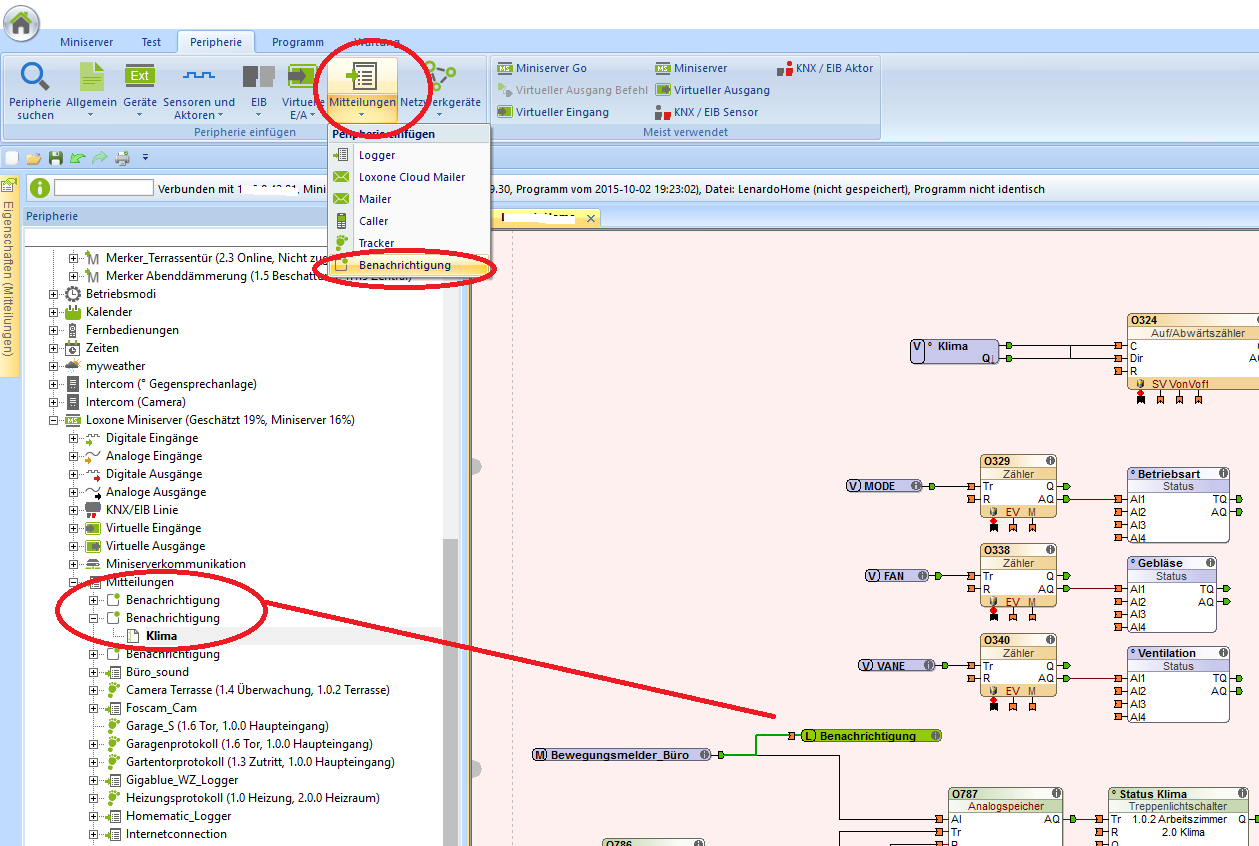Choose Loxone Cloud Mailer menu entry

[411, 177]
